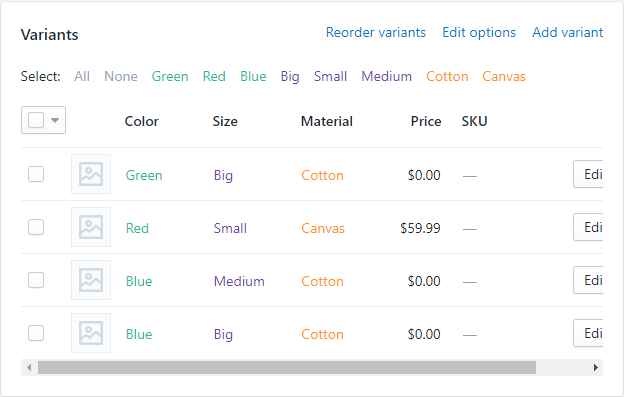Click the Color column header
This screenshot has height=397, width=624.
[141, 121]
